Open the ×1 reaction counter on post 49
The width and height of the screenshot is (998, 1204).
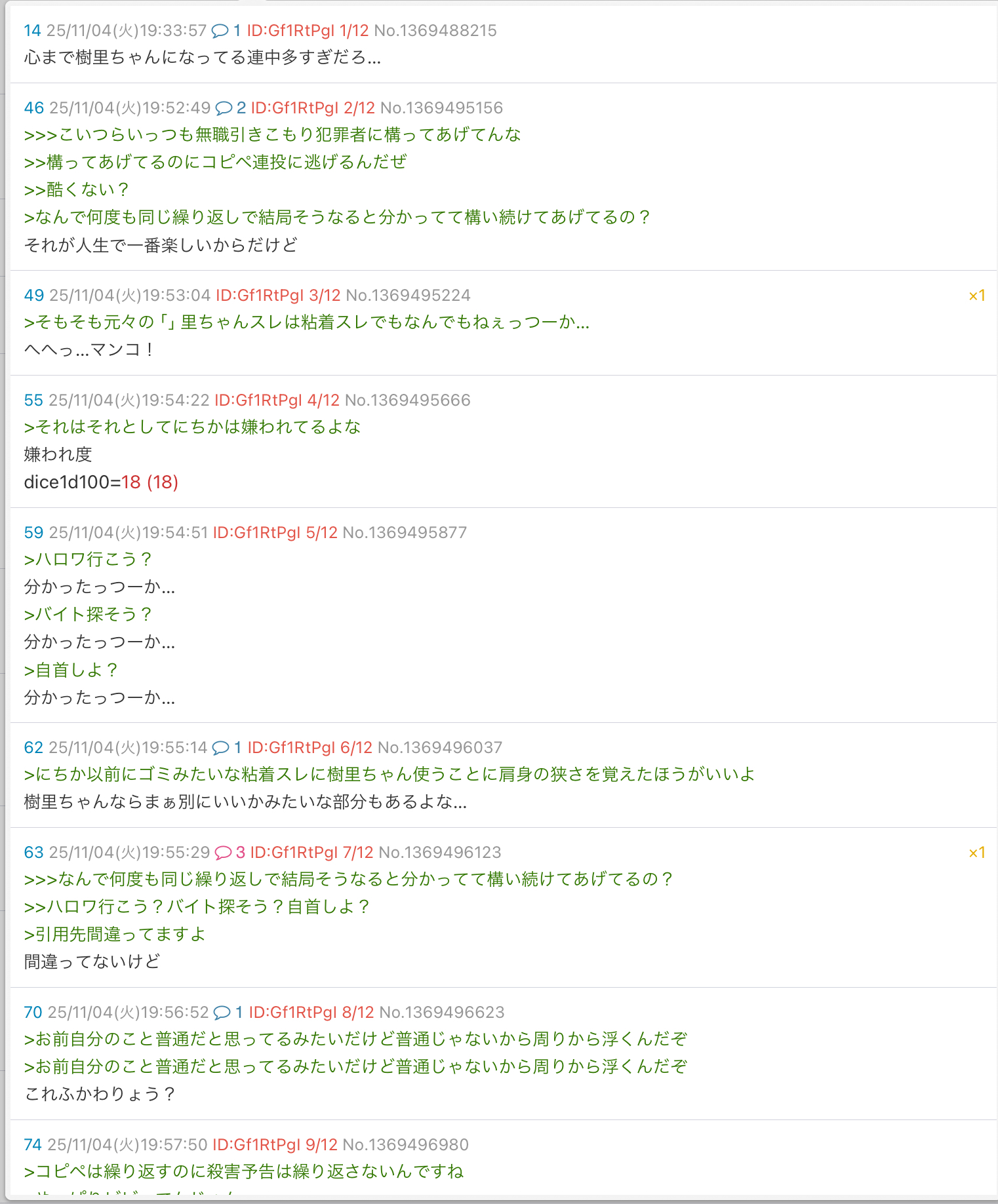click(977, 296)
